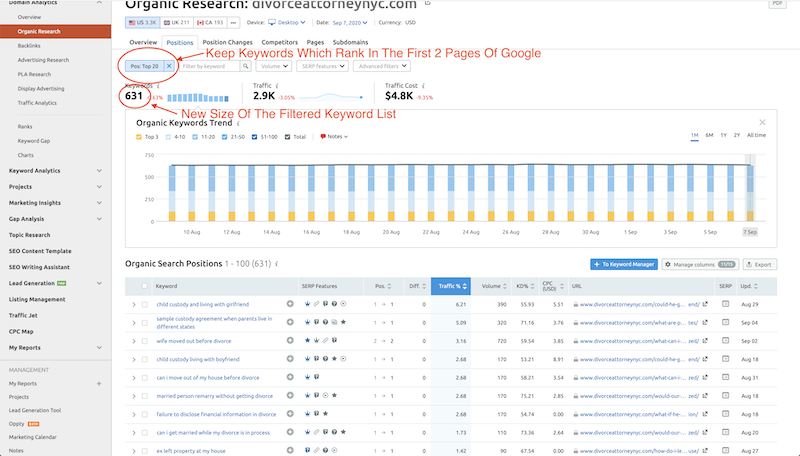Image resolution: width=800 pixels, height=456 pixels.
Task: Open the SERP Features filter dropdown
Action: coord(323,66)
